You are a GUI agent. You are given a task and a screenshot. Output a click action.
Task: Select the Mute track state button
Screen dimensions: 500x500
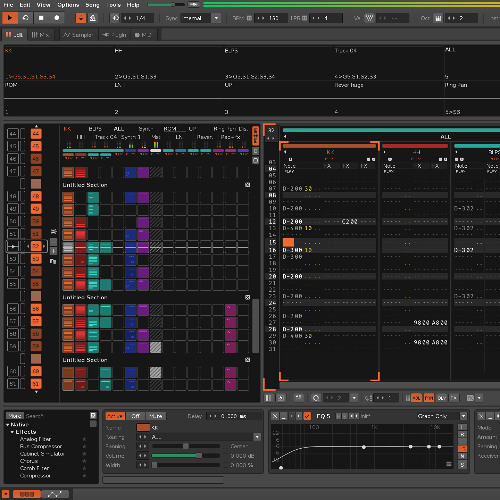[x=156, y=416]
